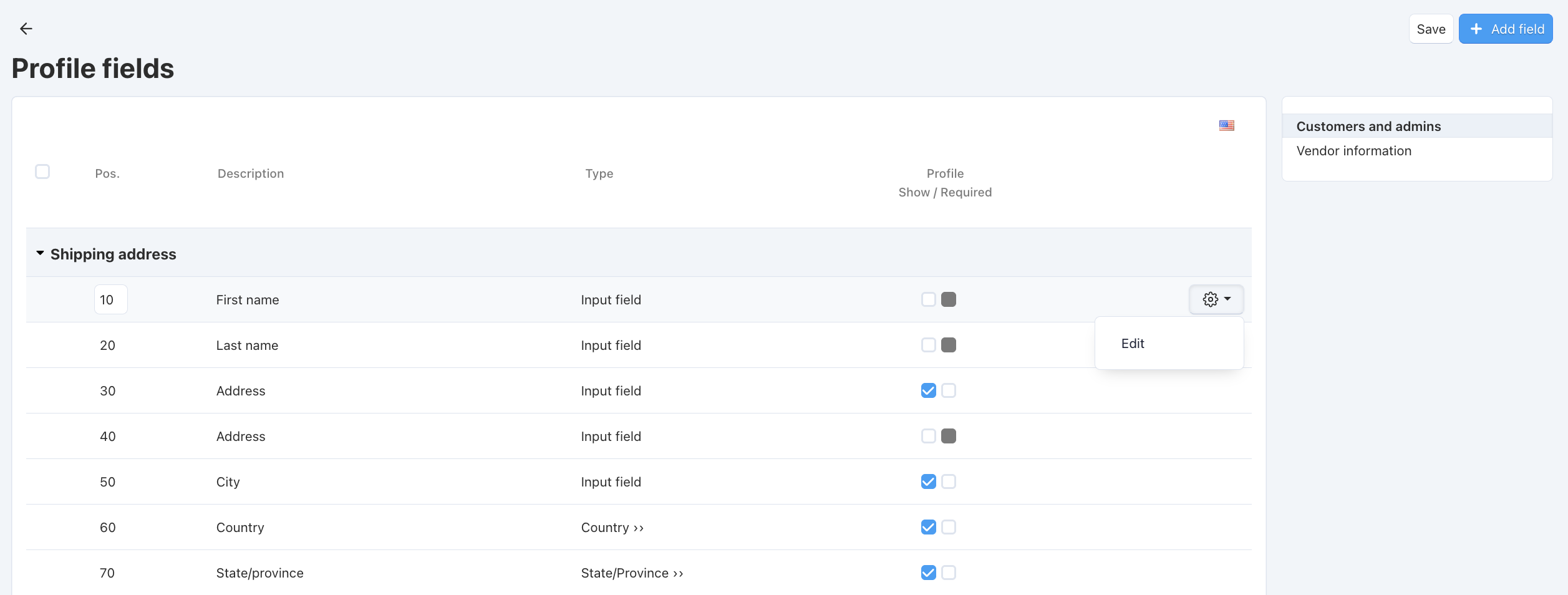Toggle Show checkbox for Last name
Viewport: 1568px width, 595px height.
929,345
